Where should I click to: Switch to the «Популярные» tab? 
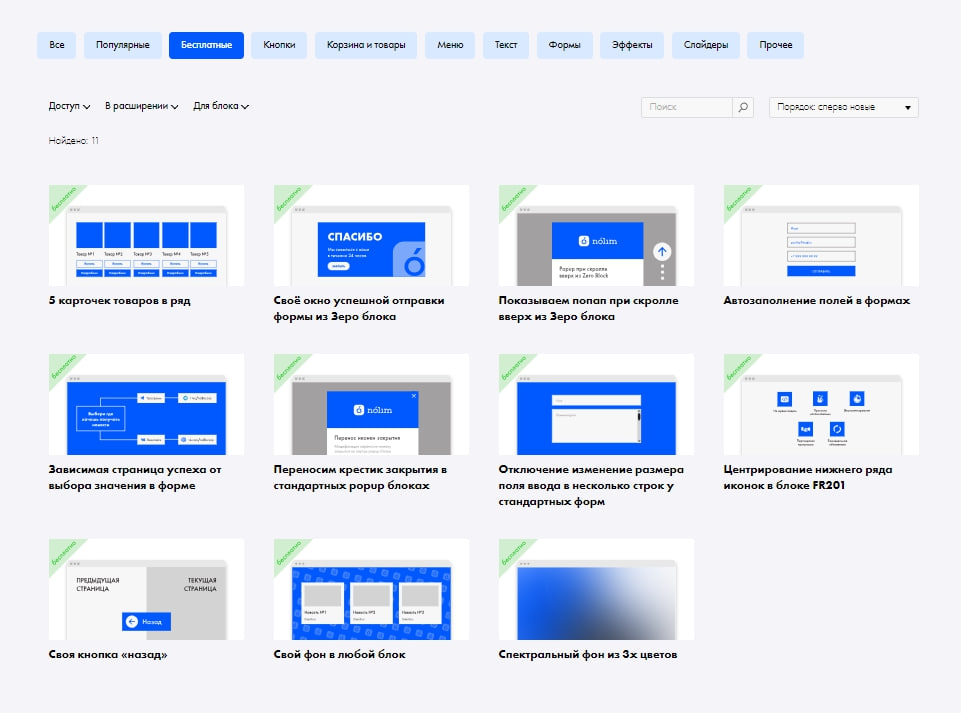(x=122, y=45)
